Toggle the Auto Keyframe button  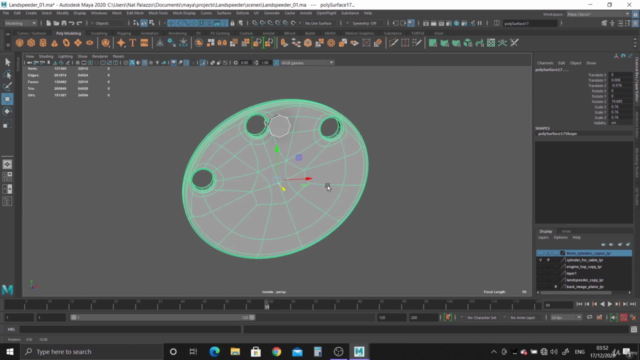point(624,318)
